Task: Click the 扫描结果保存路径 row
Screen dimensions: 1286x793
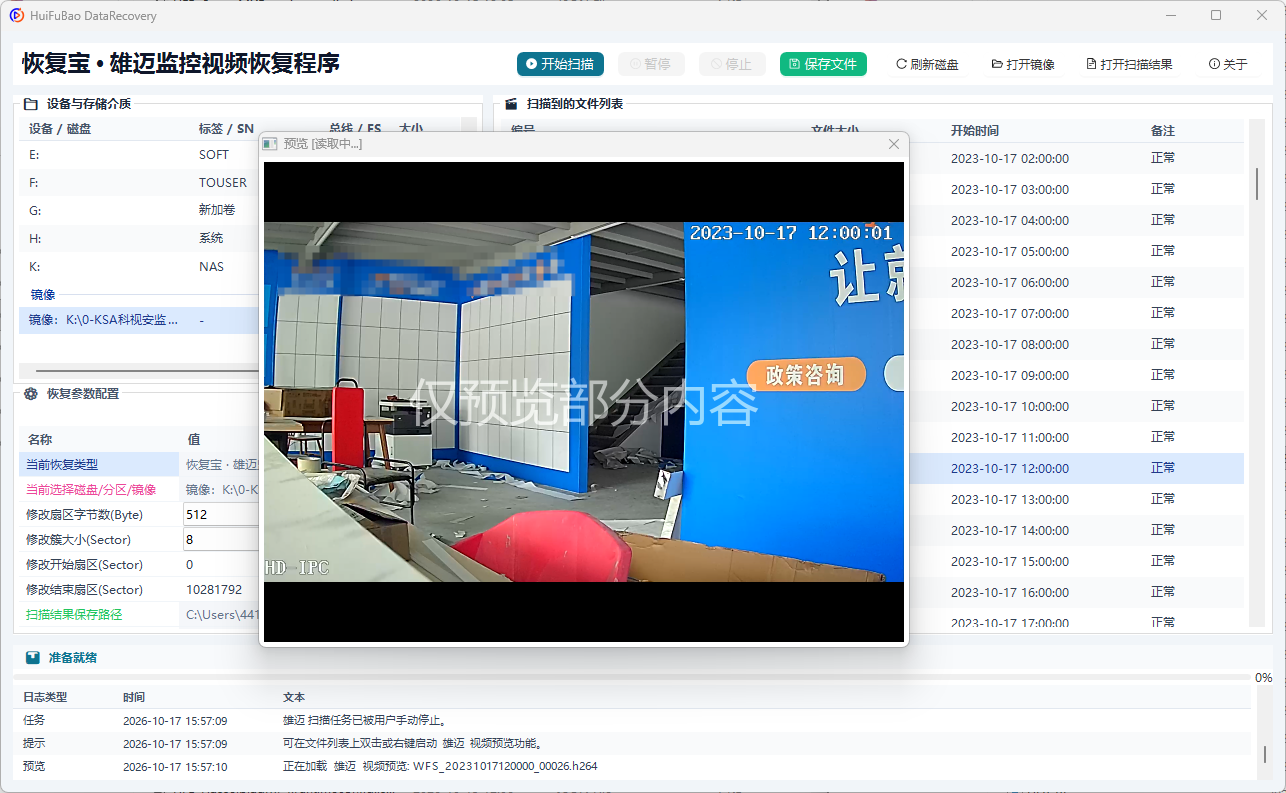Action: (139, 614)
